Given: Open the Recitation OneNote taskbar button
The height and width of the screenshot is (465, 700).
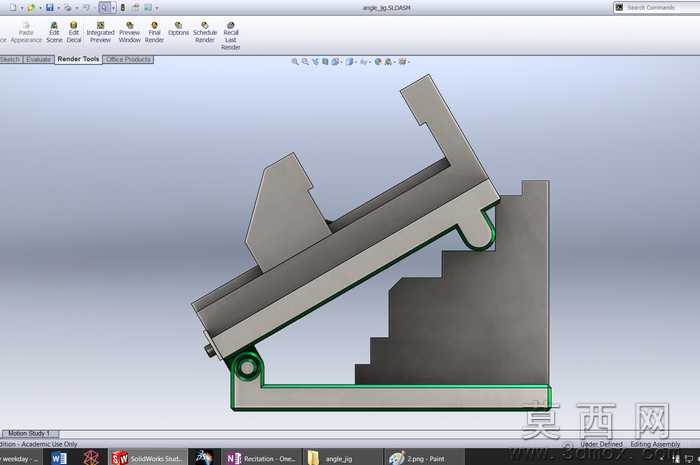Looking at the screenshot, I should click(x=261, y=458).
